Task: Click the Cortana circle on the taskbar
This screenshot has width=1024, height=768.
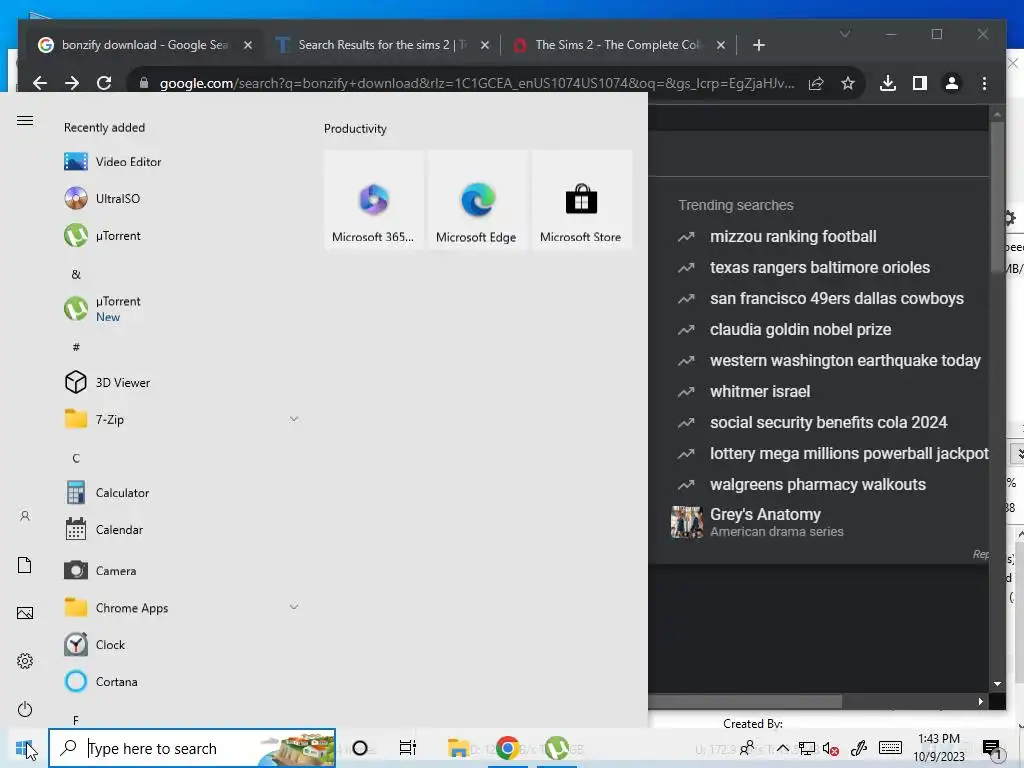Action: [359, 748]
